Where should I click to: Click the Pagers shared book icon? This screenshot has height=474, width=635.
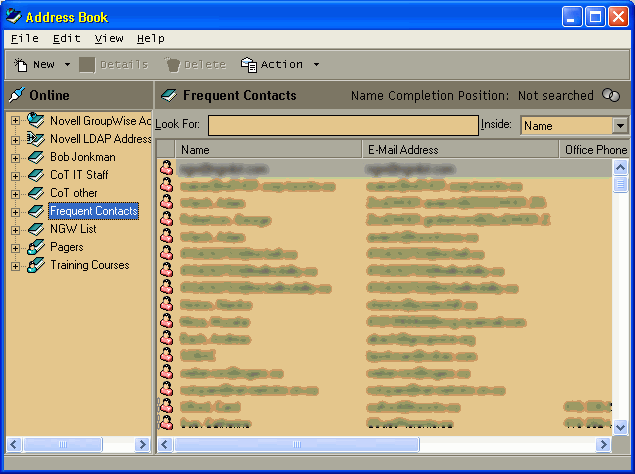pyautogui.click(x=36, y=247)
